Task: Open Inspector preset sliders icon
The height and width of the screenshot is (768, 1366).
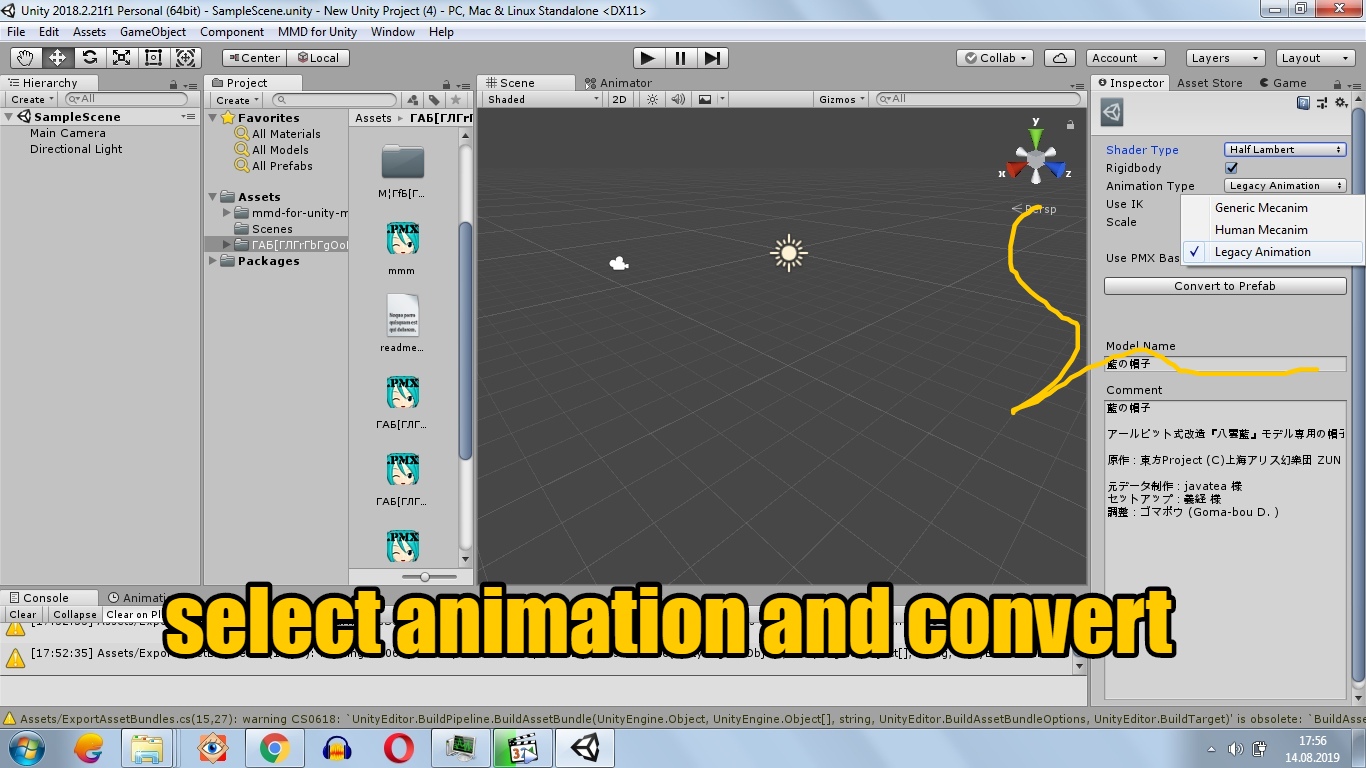Action: point(1322,103)
